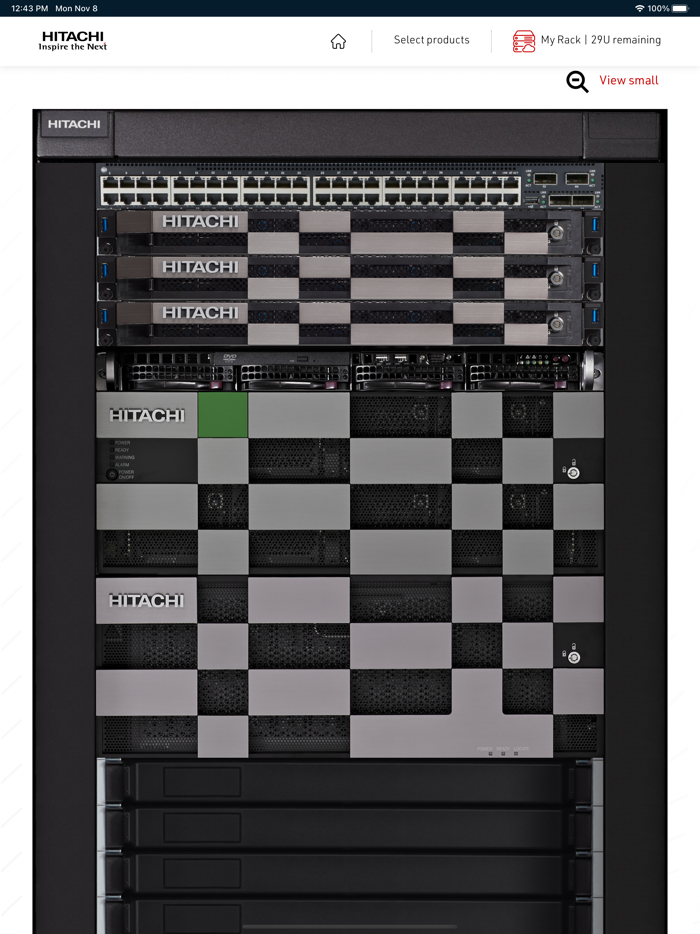Select the third Hitachi 1U server

[x=350, y=323]
